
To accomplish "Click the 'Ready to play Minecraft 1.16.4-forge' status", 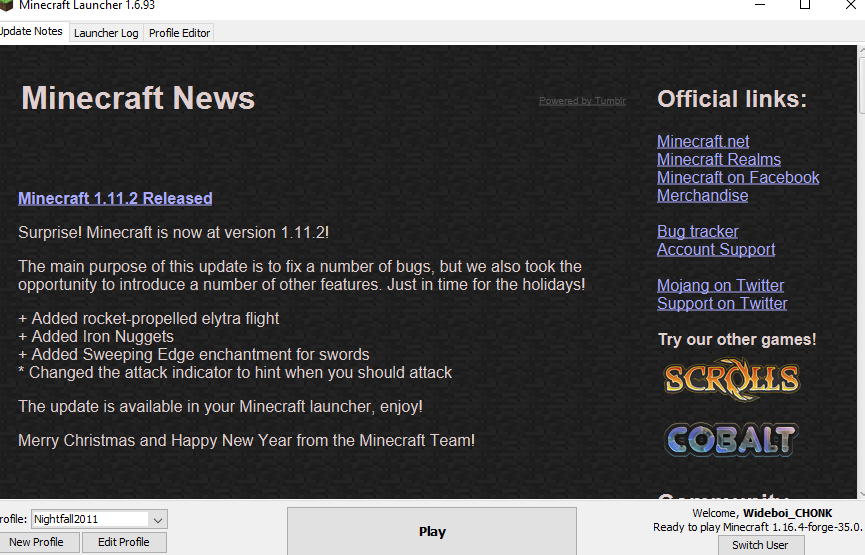I will pos(757,527).
